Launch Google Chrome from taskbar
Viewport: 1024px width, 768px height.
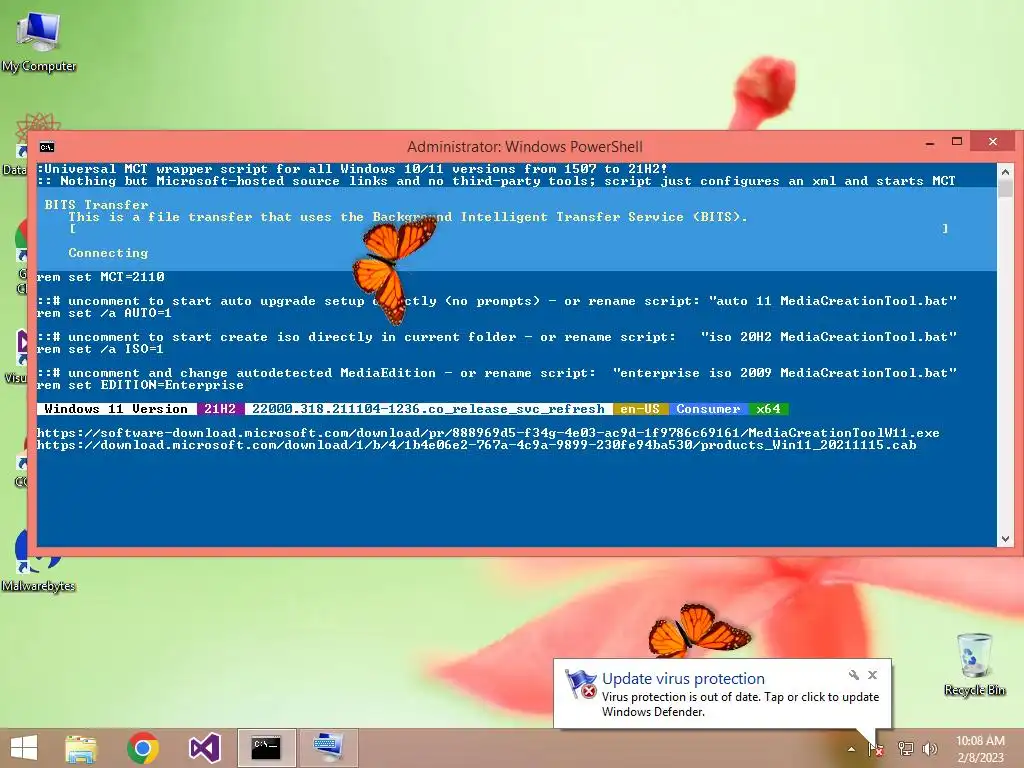tap(143, 748)
